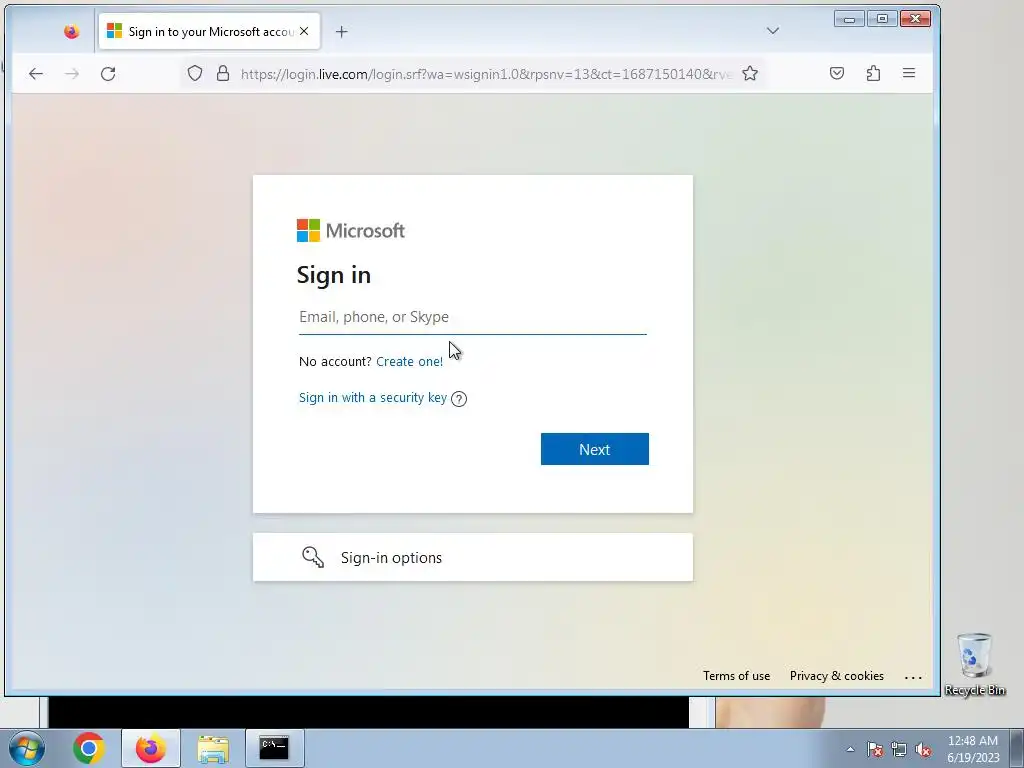View site security padlock information
The width and height of the screenshot is (1024, 768).
pos(223,73)
